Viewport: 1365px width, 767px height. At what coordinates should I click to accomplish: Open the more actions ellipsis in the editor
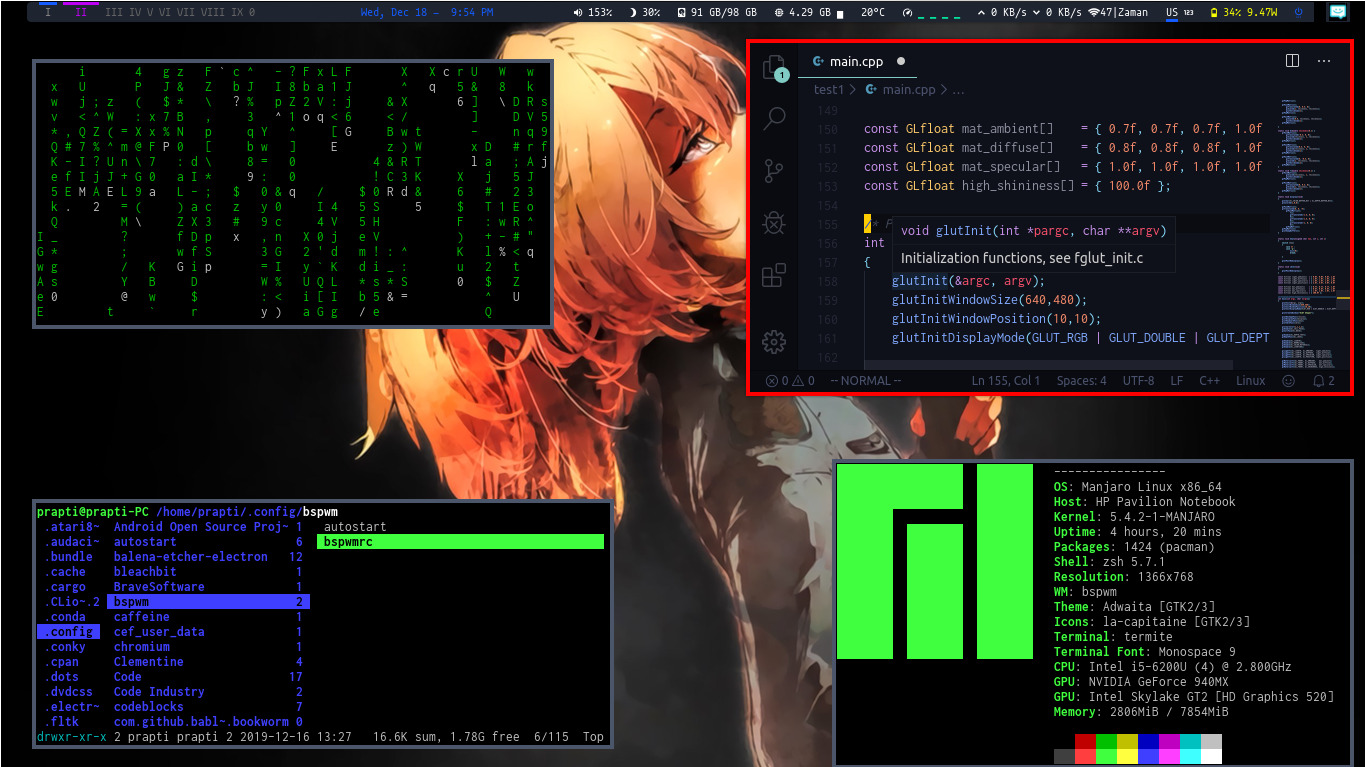1324,61
